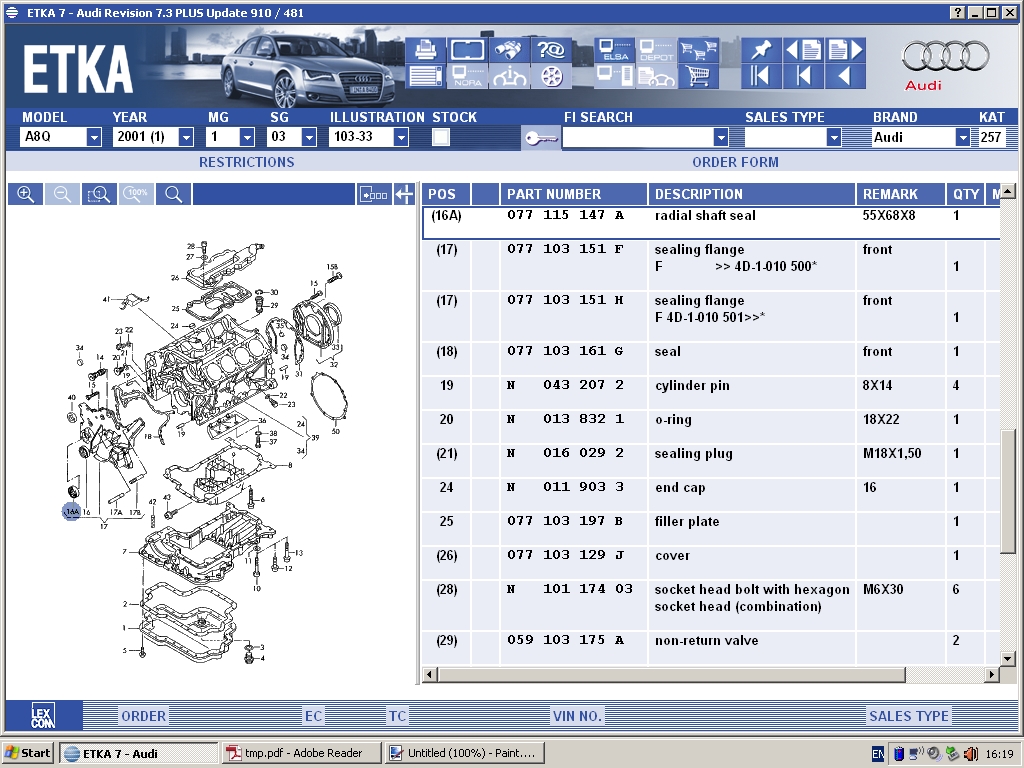Click the wheel rim icon
The width and height of the screenshot is (1024, 768).
click(x=551, y=76)
